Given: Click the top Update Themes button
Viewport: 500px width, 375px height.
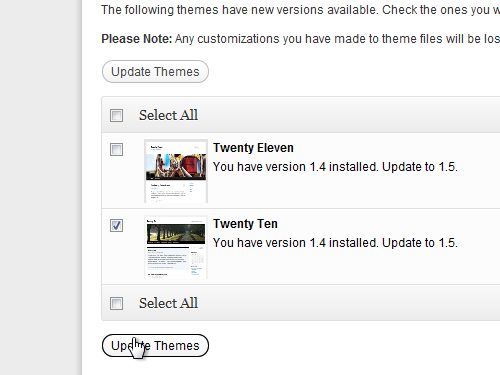Looking at the screenshot, I should 155,72.
